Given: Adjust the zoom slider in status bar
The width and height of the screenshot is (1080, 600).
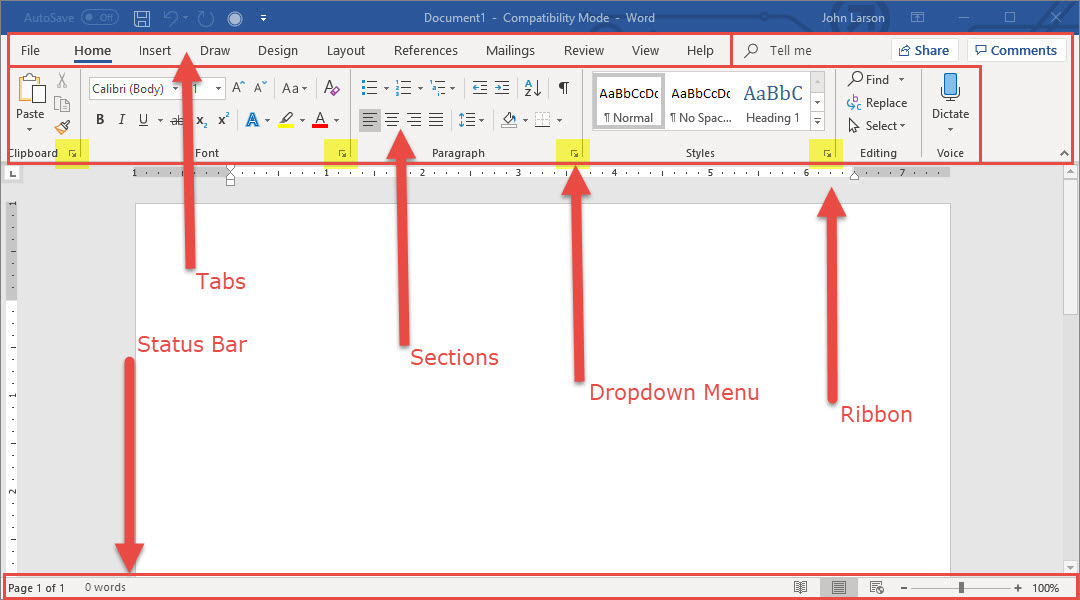Looking at the screenshot, I should click(x=961, y=588).
